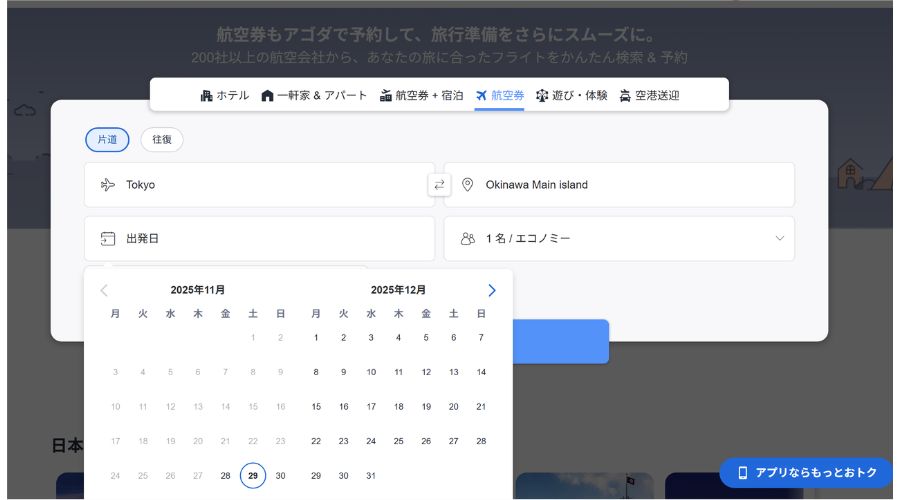Select December 9 in calendar
This screenshot has height=500, width=900.
pos(344,373)
